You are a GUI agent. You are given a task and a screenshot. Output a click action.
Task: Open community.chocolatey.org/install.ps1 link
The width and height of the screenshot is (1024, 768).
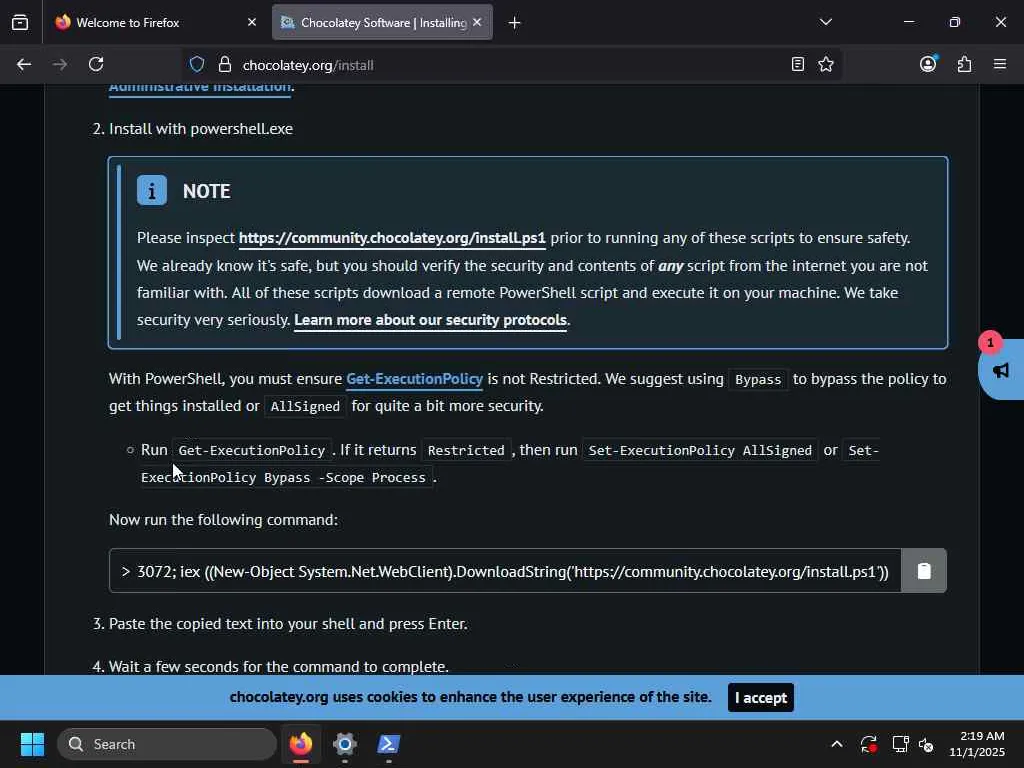coord(392,238)
